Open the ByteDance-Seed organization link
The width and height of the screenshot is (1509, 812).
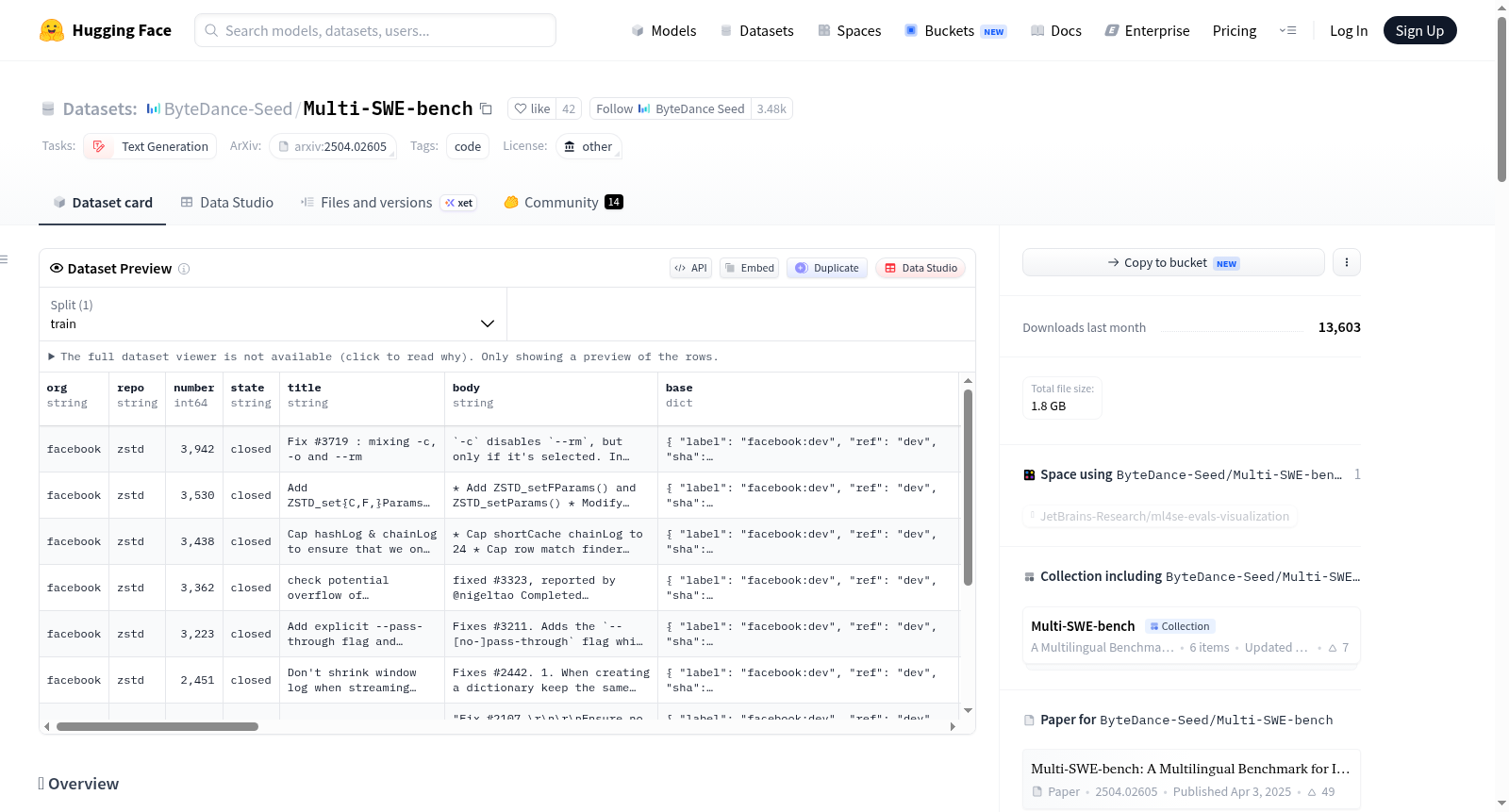228,108
